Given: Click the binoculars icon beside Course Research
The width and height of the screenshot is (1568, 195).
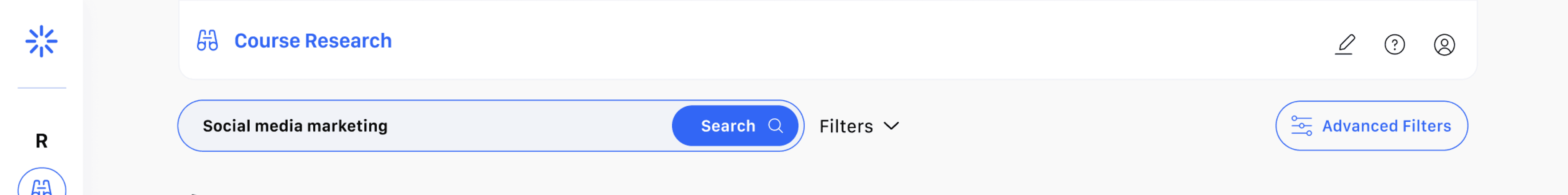Looking at the screenshot, I should (207, 41).
